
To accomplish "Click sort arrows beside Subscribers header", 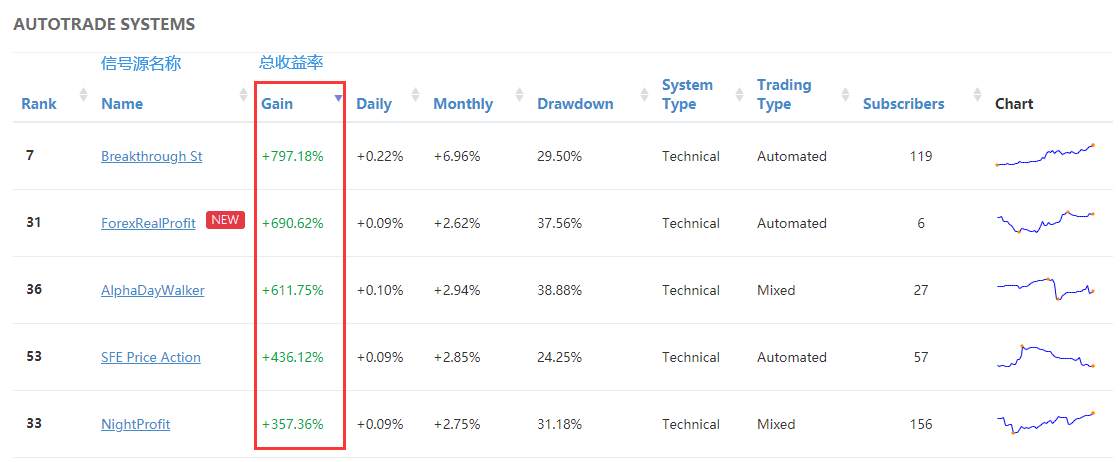I will (978, 94).
